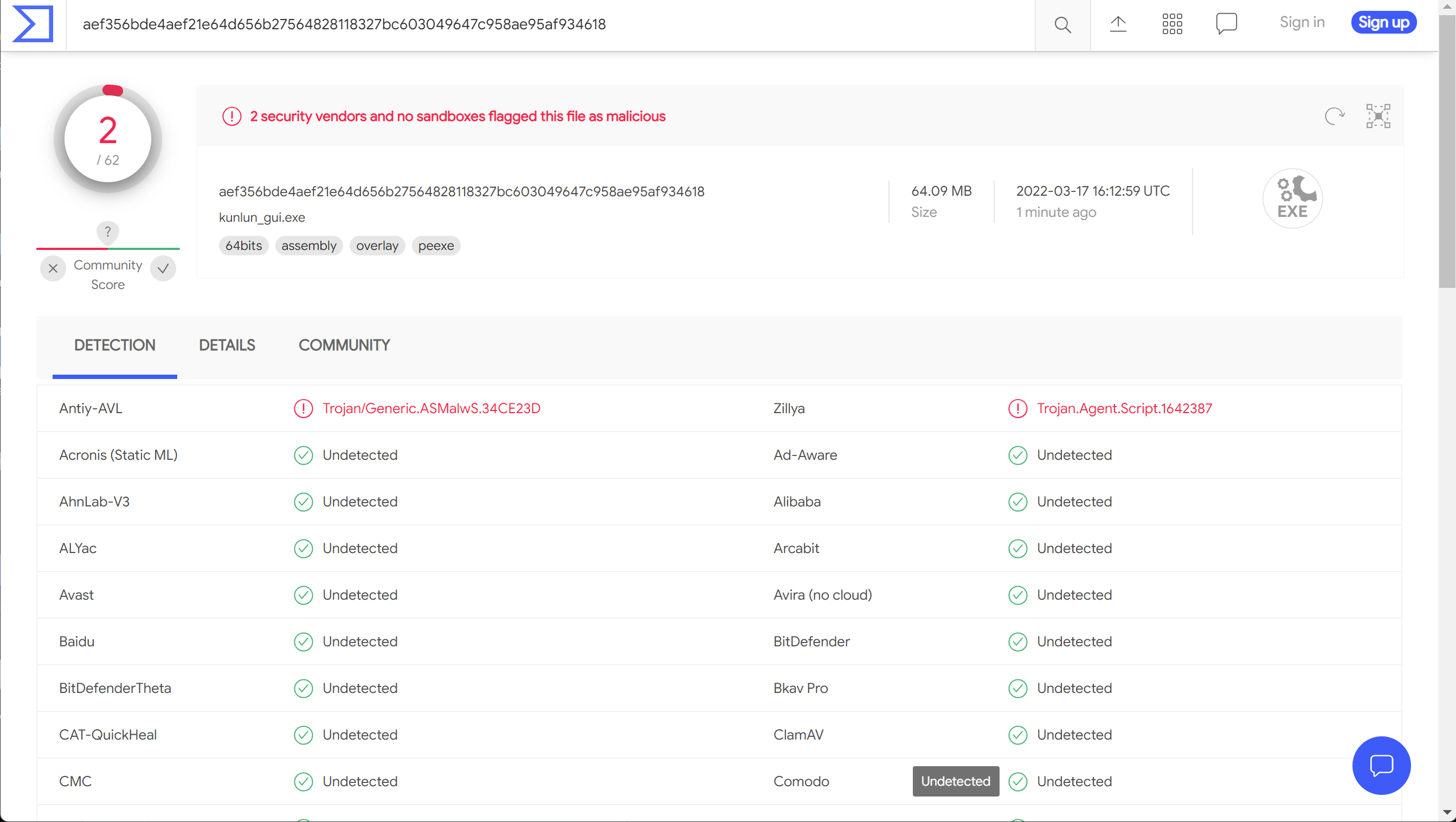Expand the assembly tag filter
The height and width of the screenshot is (822, 1456).
click(x=308, y=245)
